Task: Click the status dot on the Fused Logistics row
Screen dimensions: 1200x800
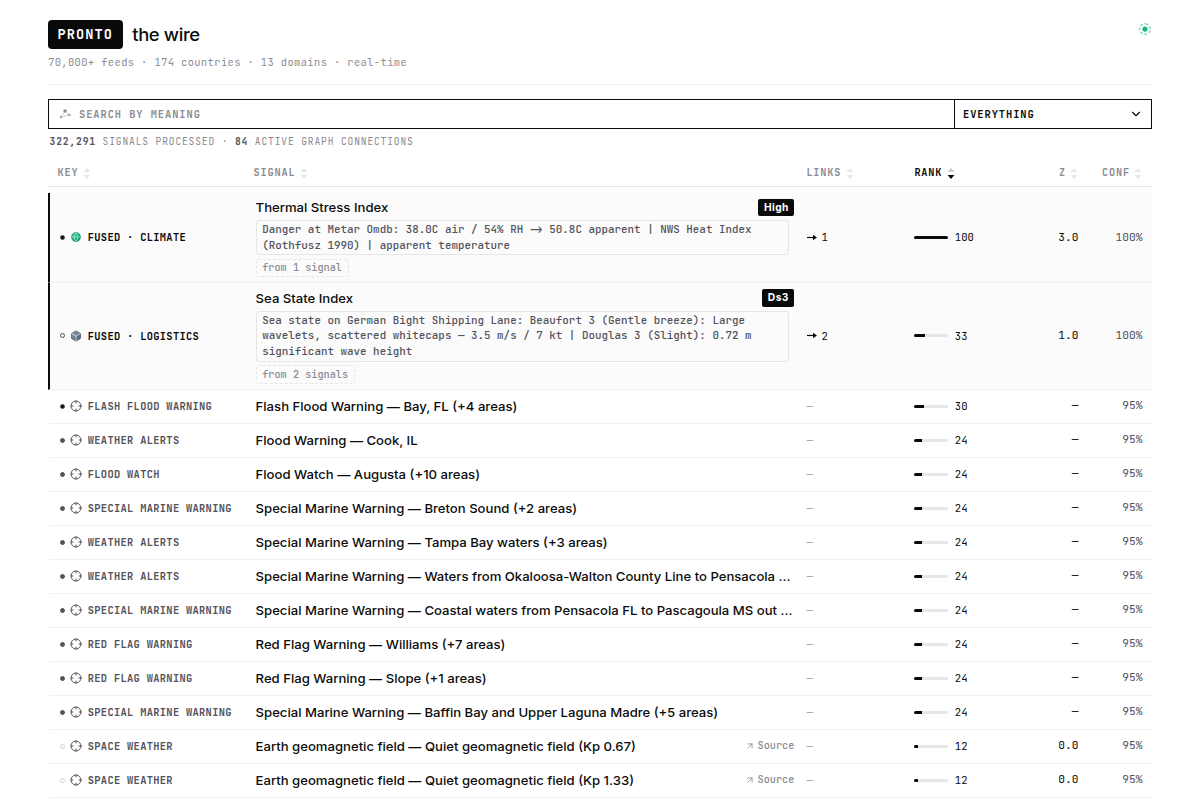Action: 63,336
